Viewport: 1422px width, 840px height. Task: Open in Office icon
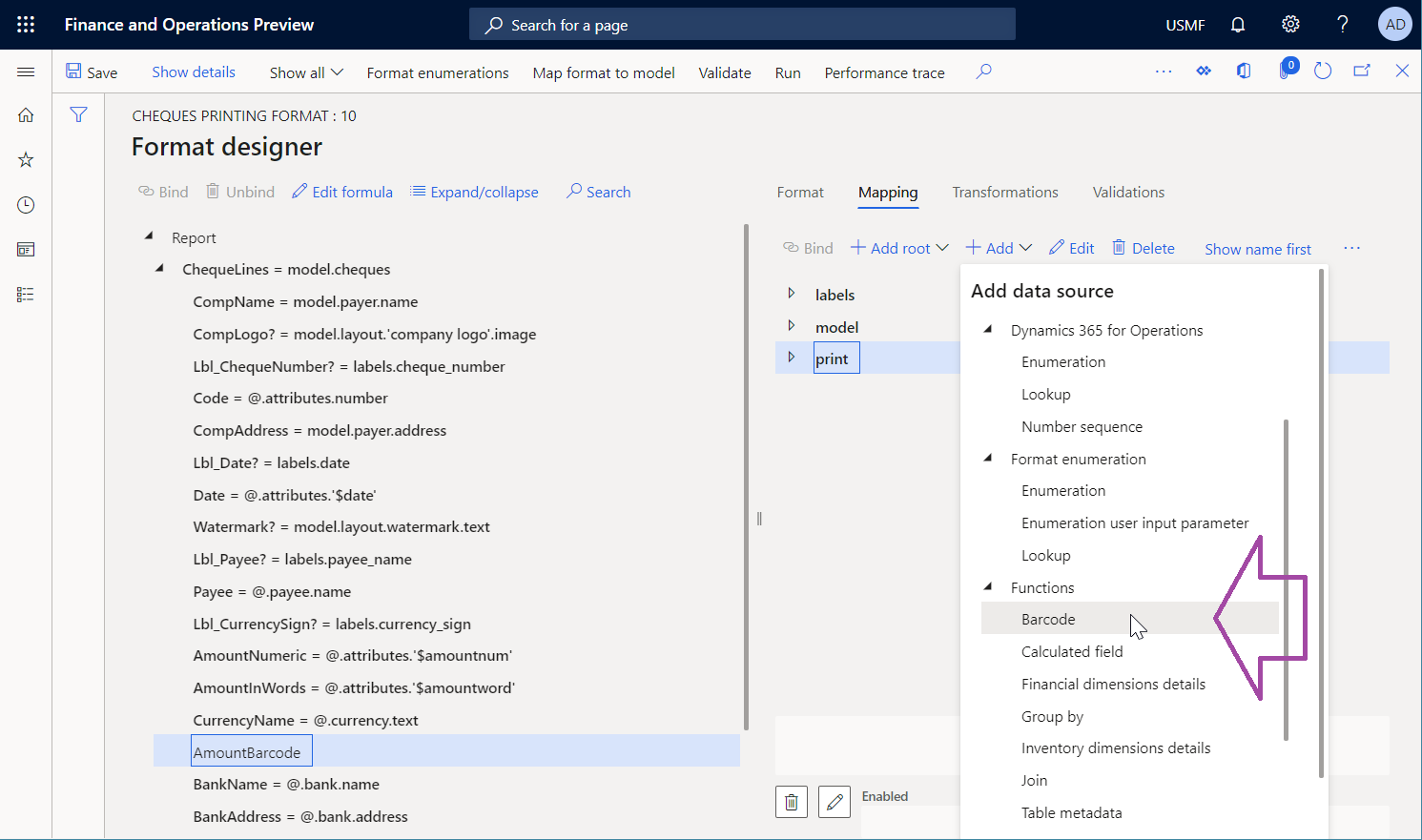coord(1244,72)
